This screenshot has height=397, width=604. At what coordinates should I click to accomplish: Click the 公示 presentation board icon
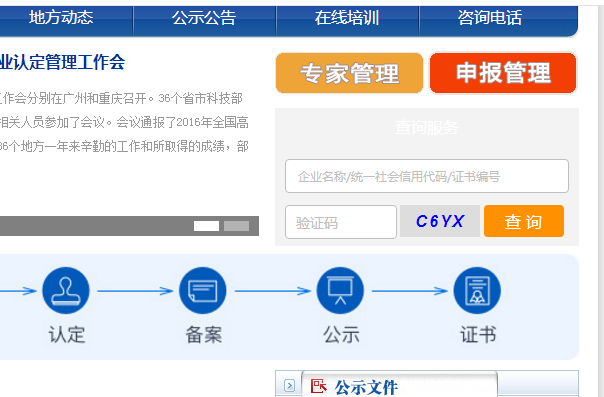click(x=340, y=291)
